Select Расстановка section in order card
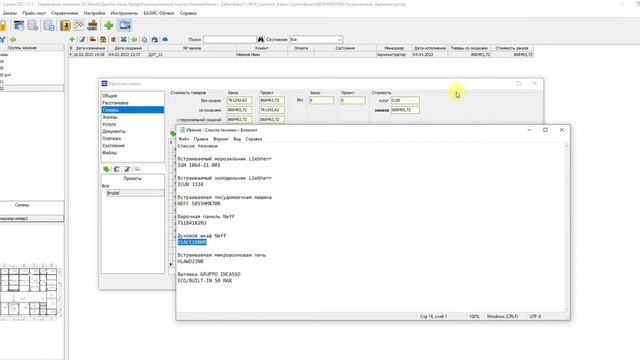Image resolution: width=640 pixels, height=360 pixels. click(x=133, y=103)
